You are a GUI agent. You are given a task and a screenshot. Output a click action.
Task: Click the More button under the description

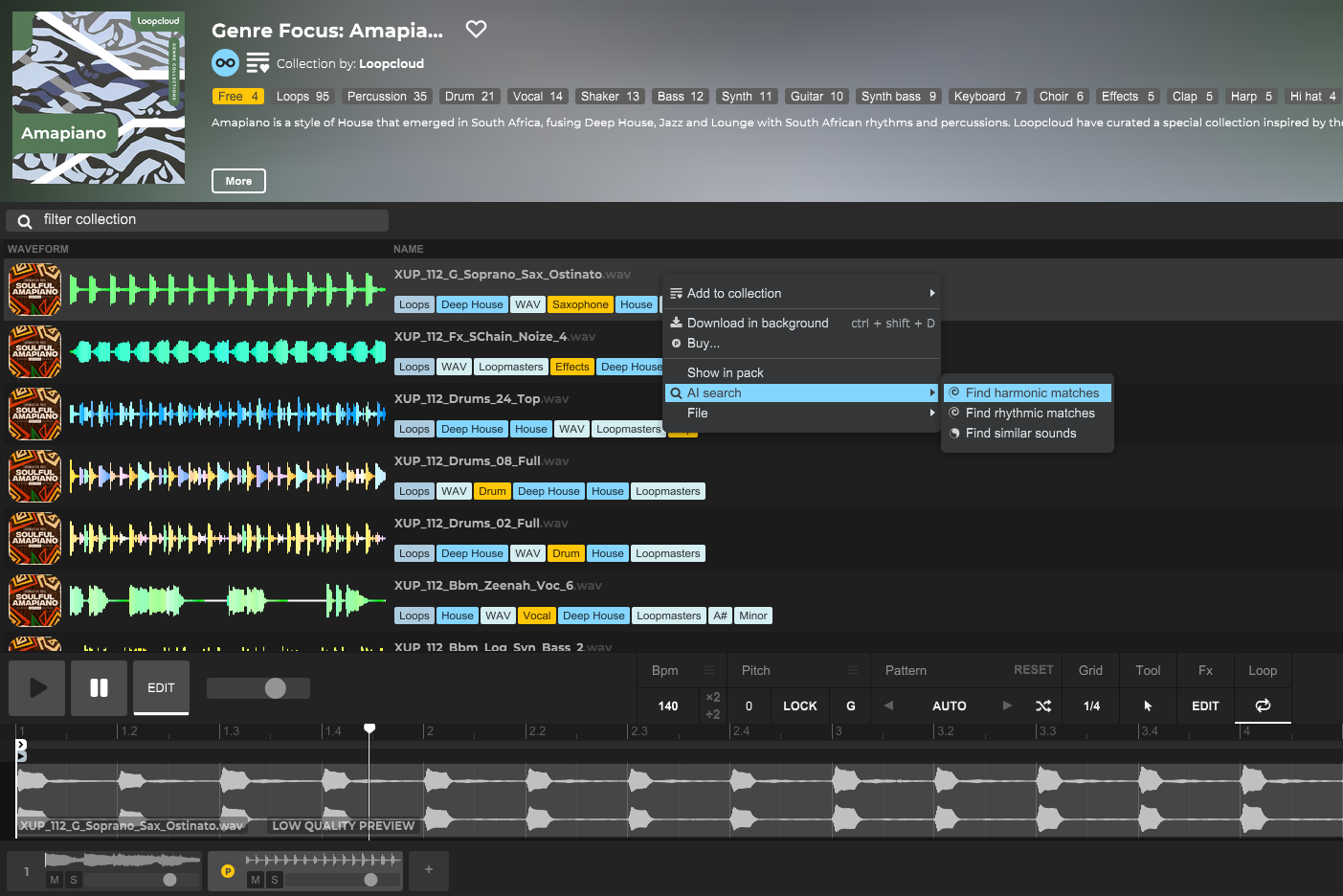(238, 181)
